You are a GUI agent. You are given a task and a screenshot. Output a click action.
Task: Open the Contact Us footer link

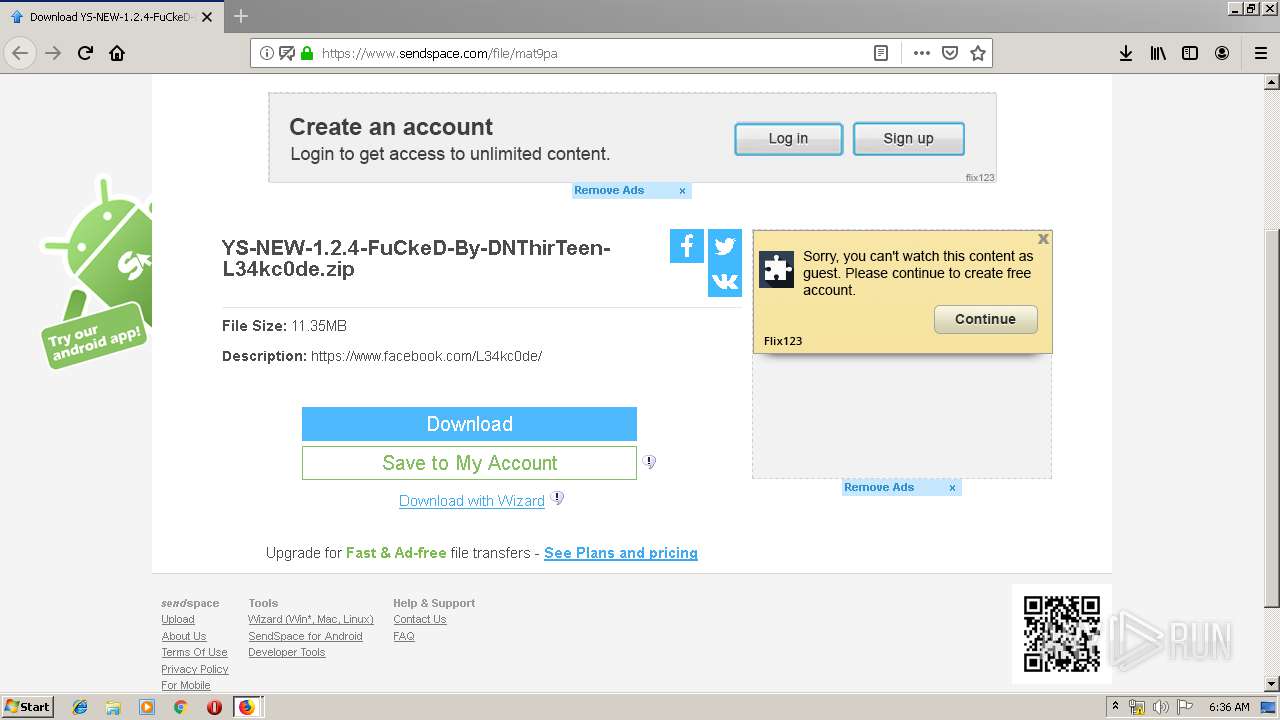tap(420, 620)
